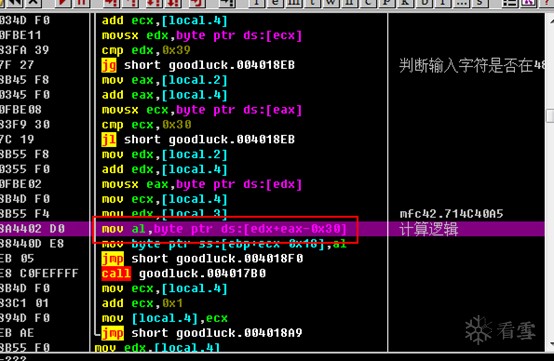This screenshot has width=554, height=361.
Task: Select 'jmp short goodluck.004018F0' line
Action: [202, 259]
